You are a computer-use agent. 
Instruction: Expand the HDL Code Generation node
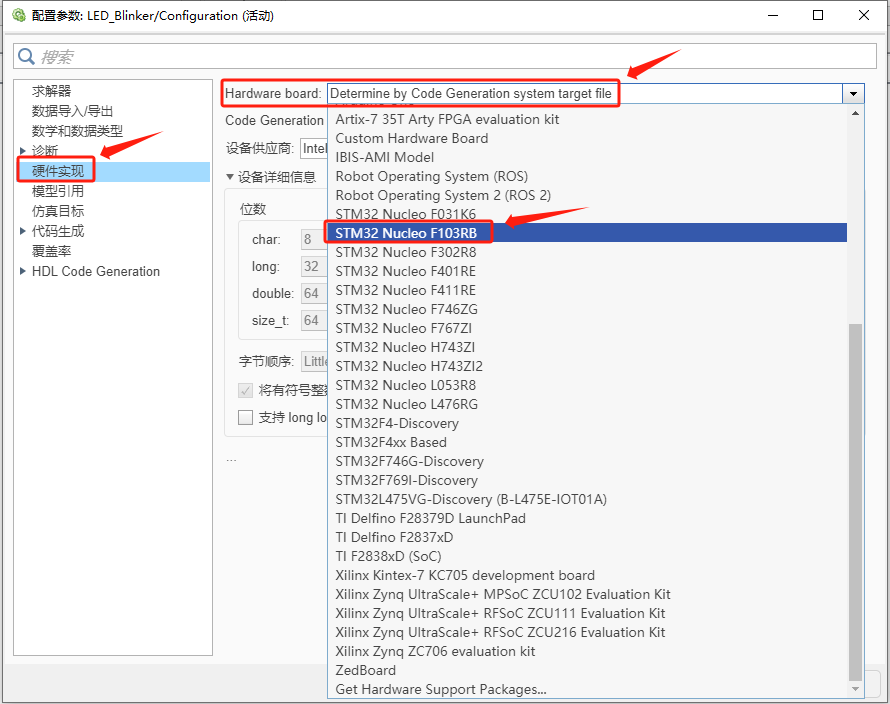[x=22, y=271]
